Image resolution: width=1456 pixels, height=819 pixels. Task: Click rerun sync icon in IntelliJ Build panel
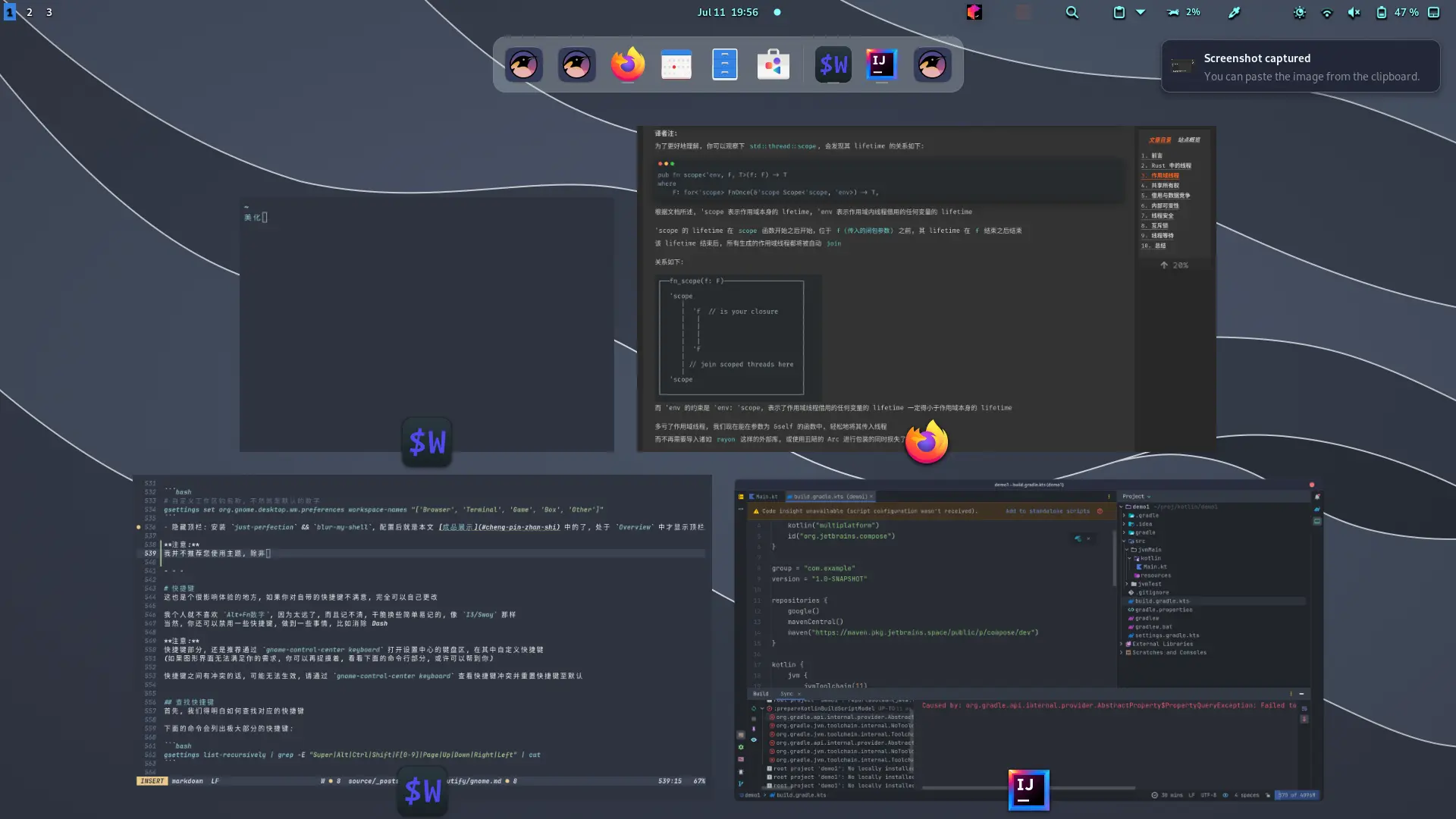754,708
